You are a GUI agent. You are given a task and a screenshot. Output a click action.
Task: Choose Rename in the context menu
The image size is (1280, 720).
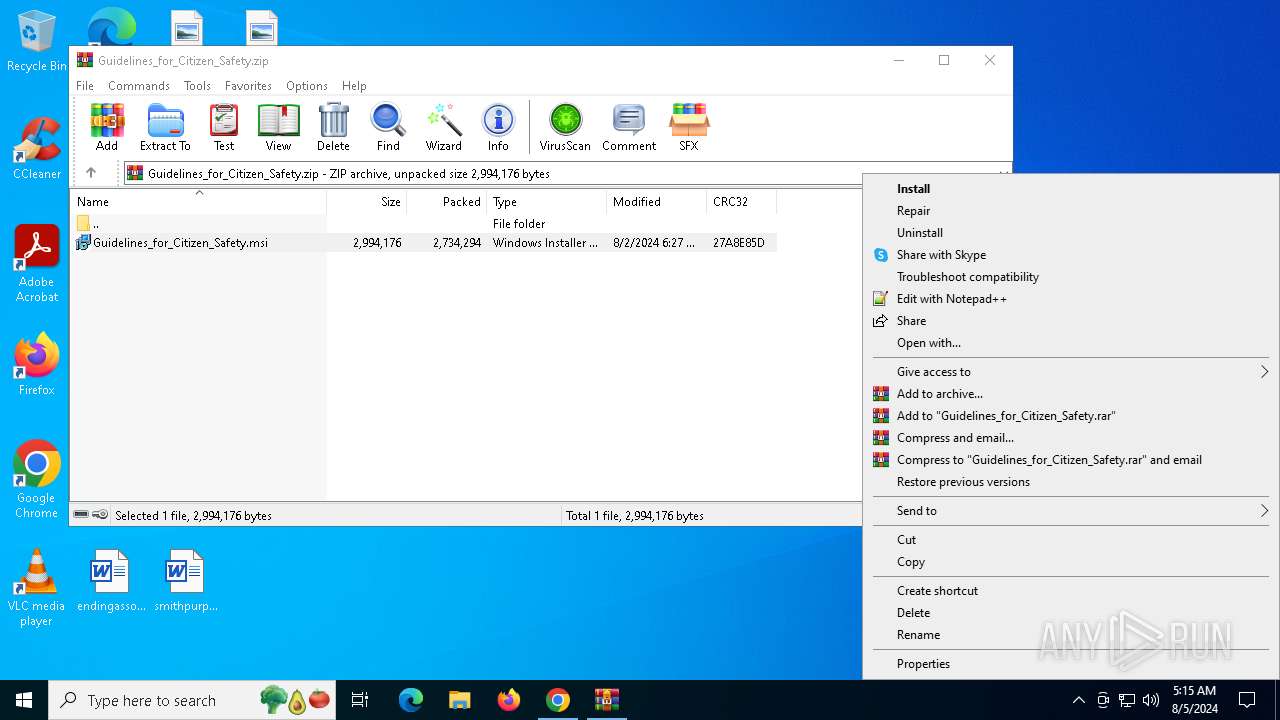point(1070,635)
